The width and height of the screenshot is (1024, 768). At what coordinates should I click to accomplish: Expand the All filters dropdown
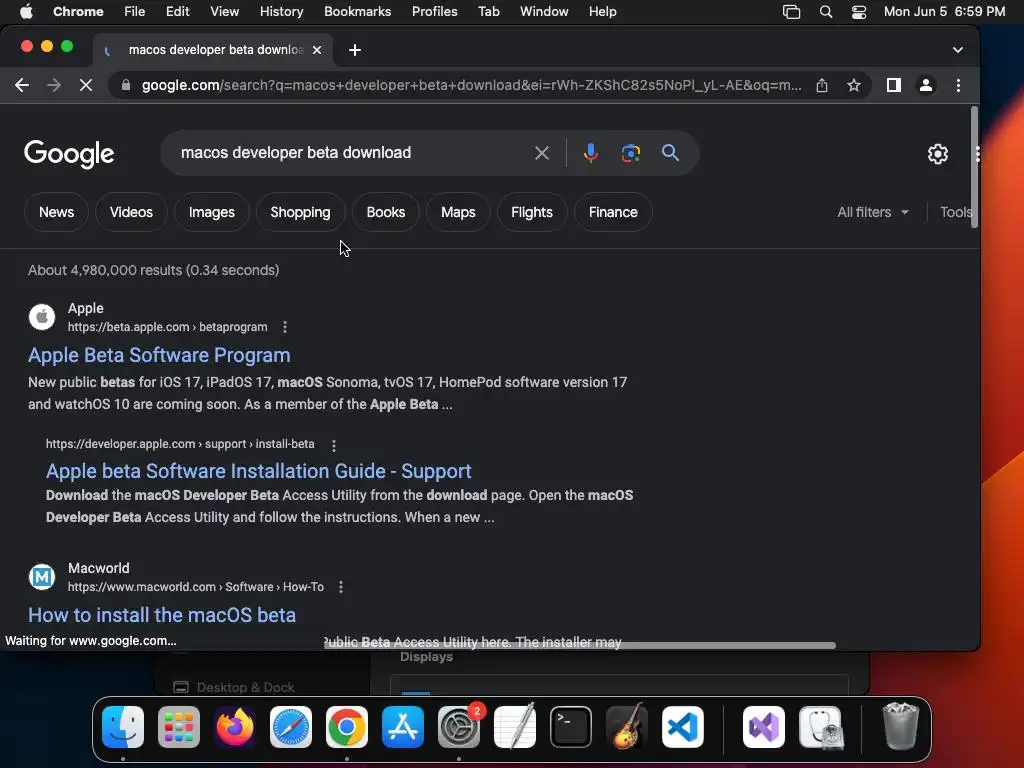pos(873,212)
